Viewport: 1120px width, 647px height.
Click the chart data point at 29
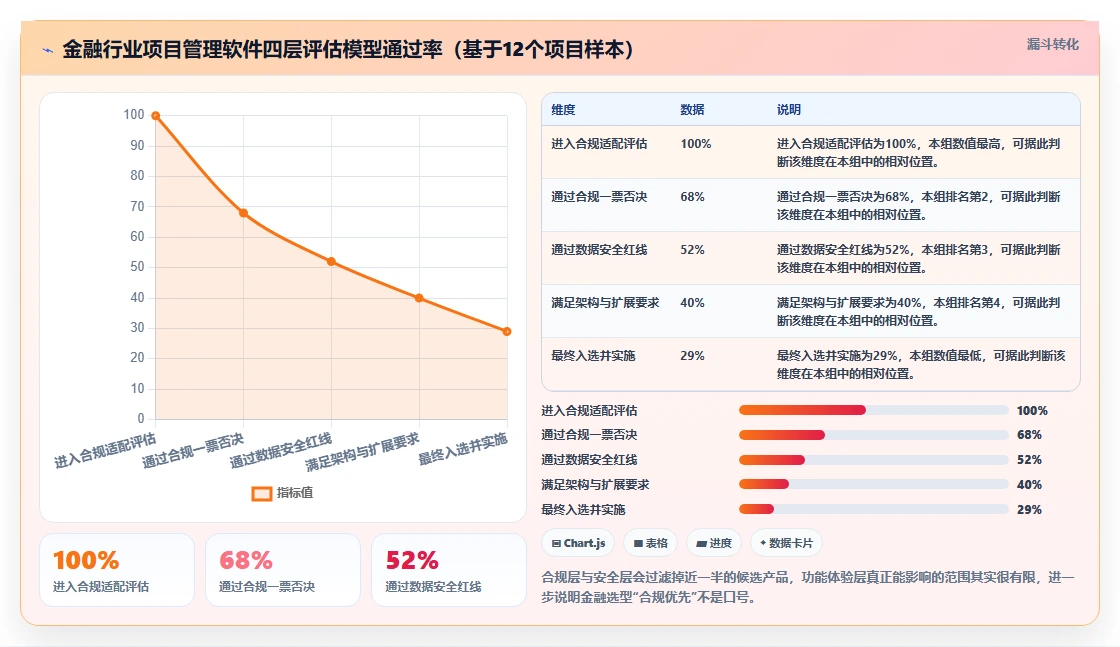click(506, 331)
